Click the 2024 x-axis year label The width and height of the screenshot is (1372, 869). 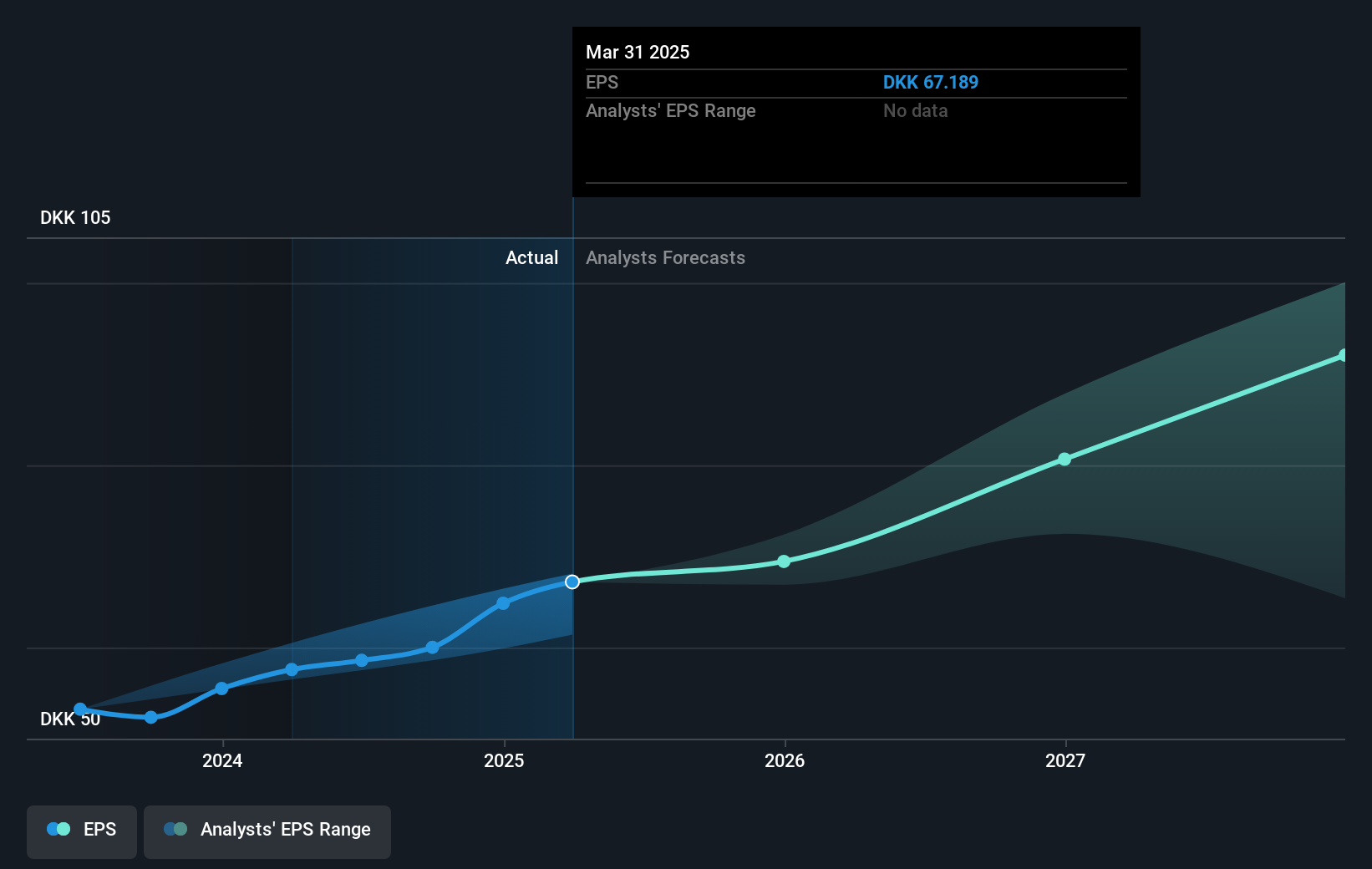222,760
